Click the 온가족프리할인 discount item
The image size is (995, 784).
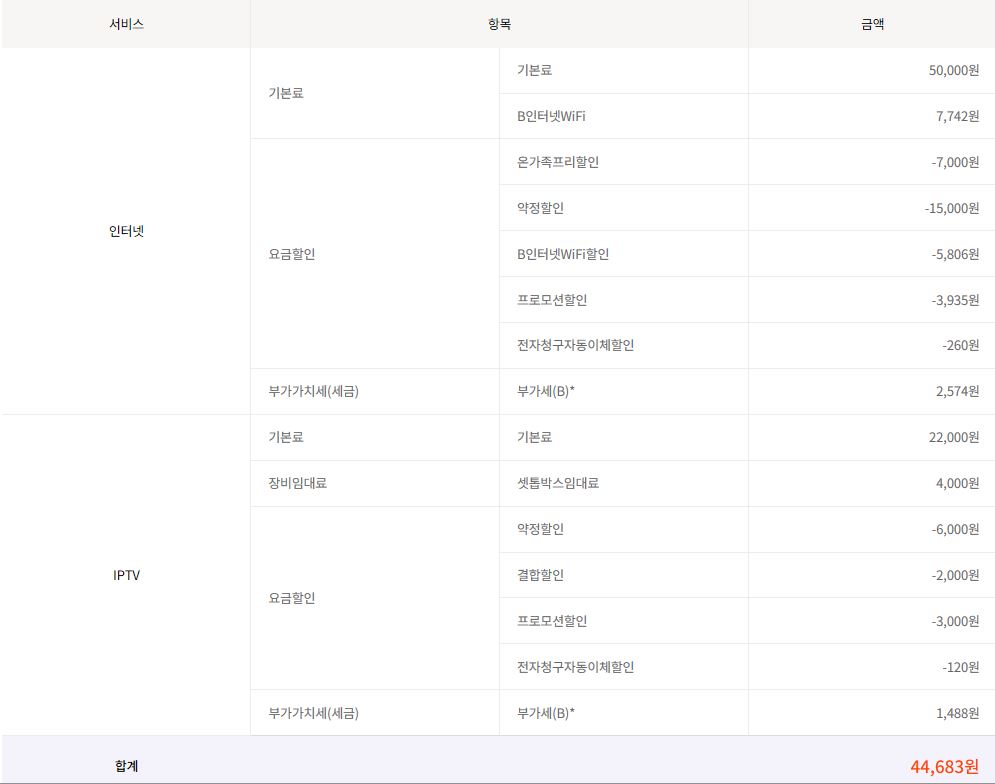pyautogui.click(x=558, y=162)
